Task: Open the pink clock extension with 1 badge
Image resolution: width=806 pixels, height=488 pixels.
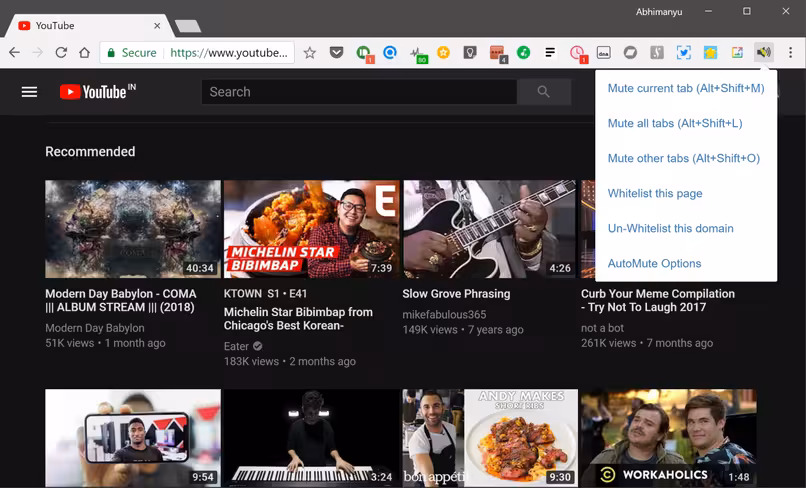Action: click(578, 54)
